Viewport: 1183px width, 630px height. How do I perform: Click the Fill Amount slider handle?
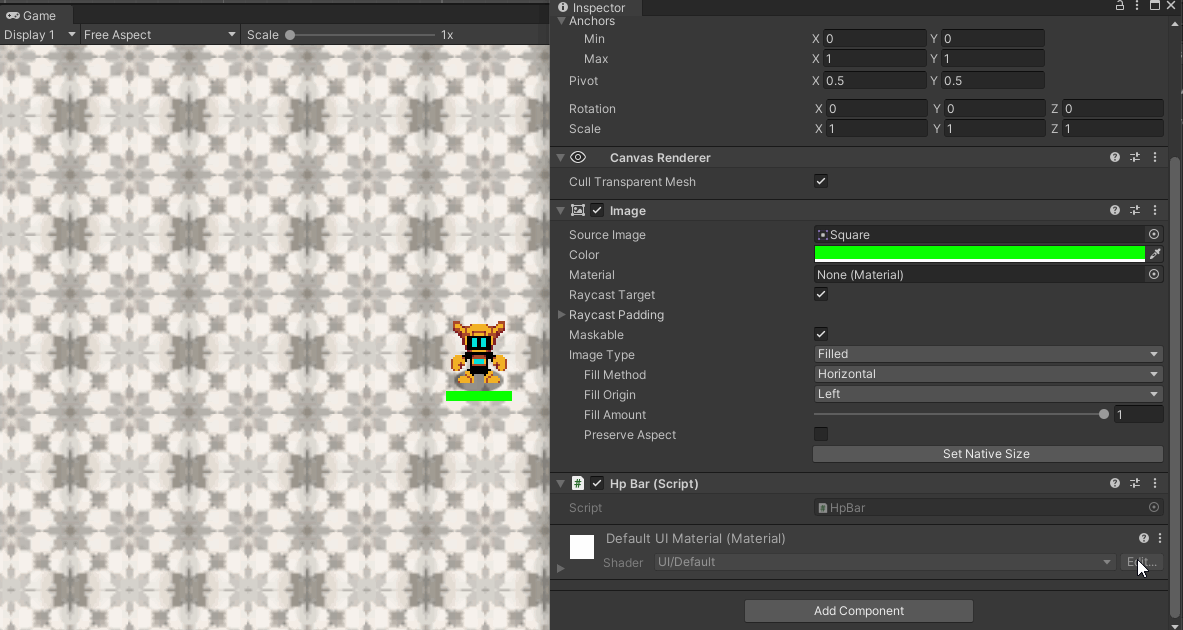tap(1104, 414)
